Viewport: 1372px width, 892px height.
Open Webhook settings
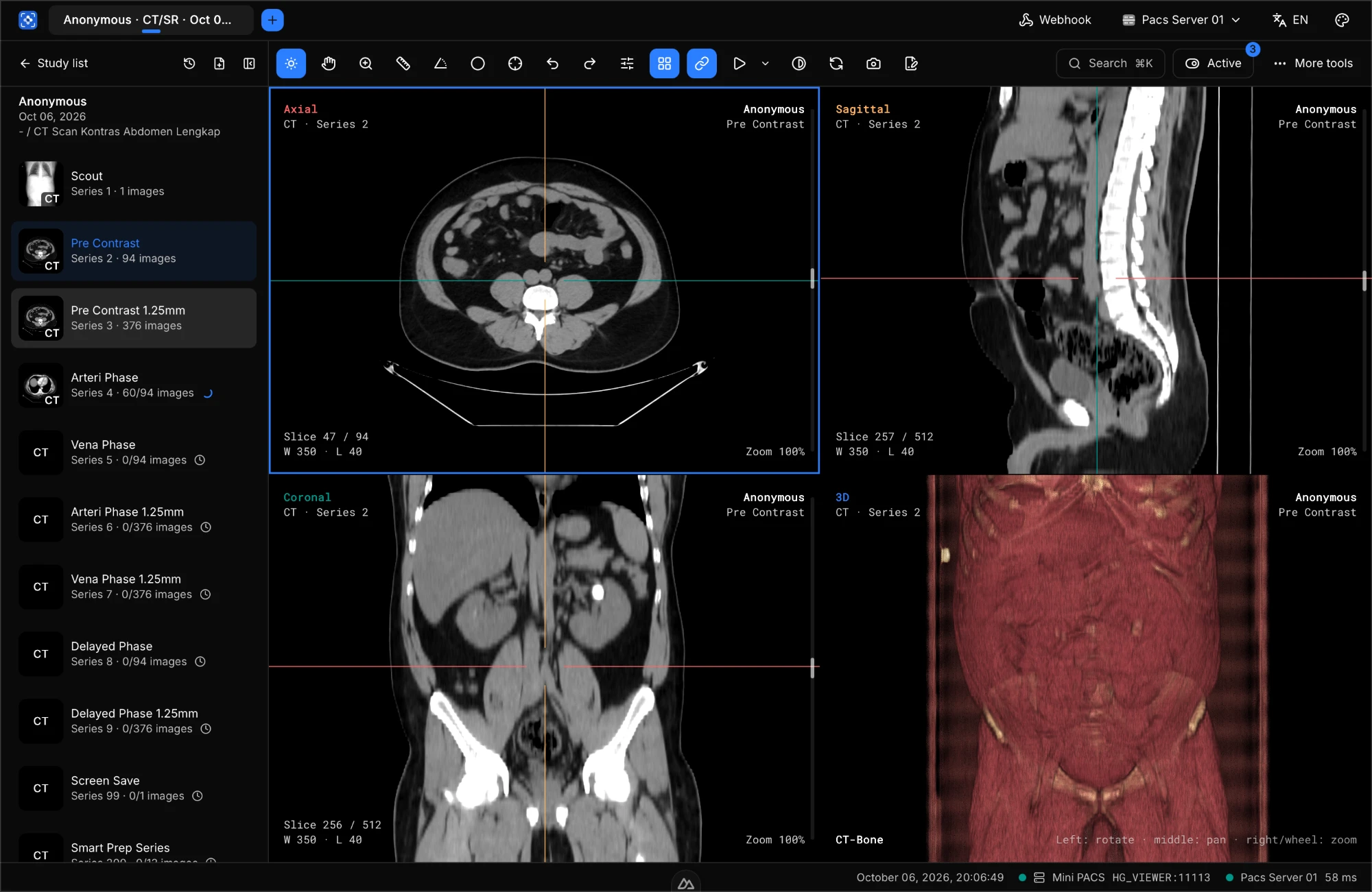1055,20
